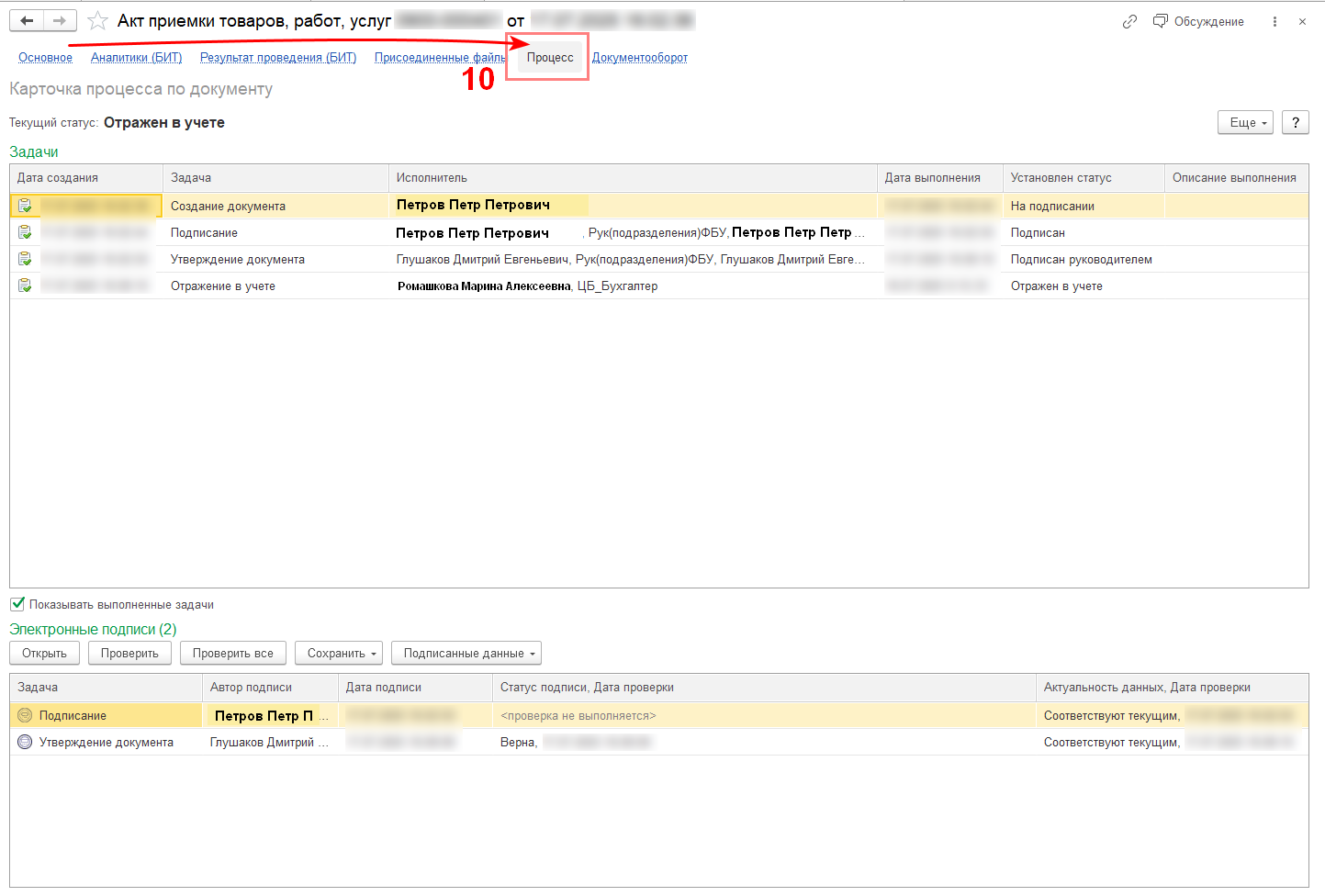Viewport: 1325px width, 896px height.
Task: Add document to favorites with star
Action: click(97, 21)
